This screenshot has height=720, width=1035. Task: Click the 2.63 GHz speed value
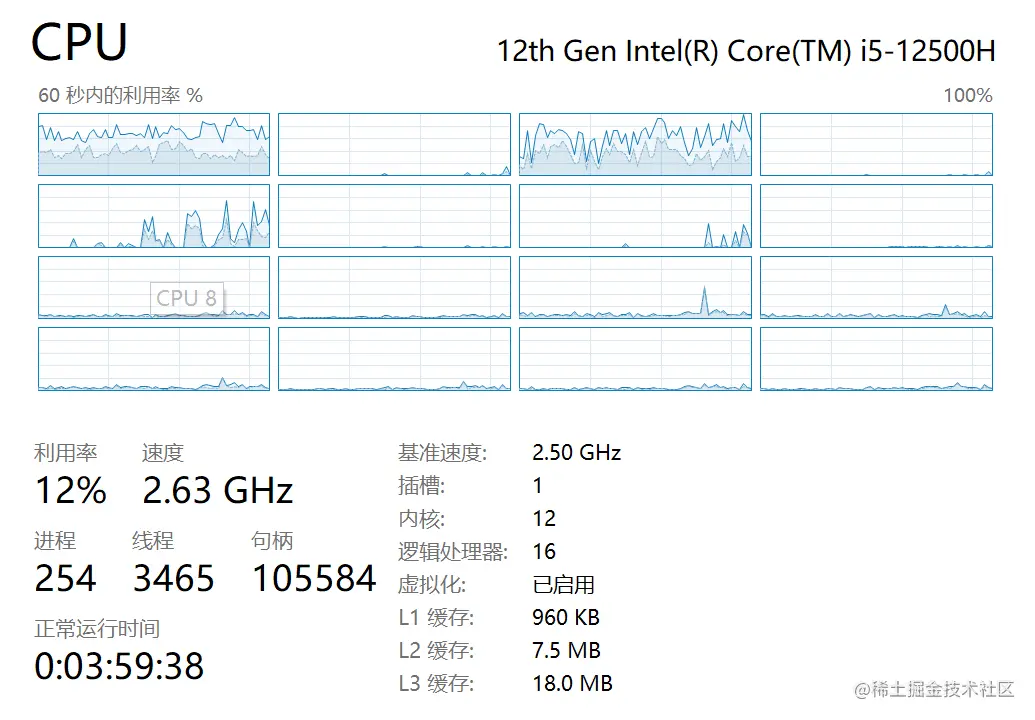click(217, 491)
